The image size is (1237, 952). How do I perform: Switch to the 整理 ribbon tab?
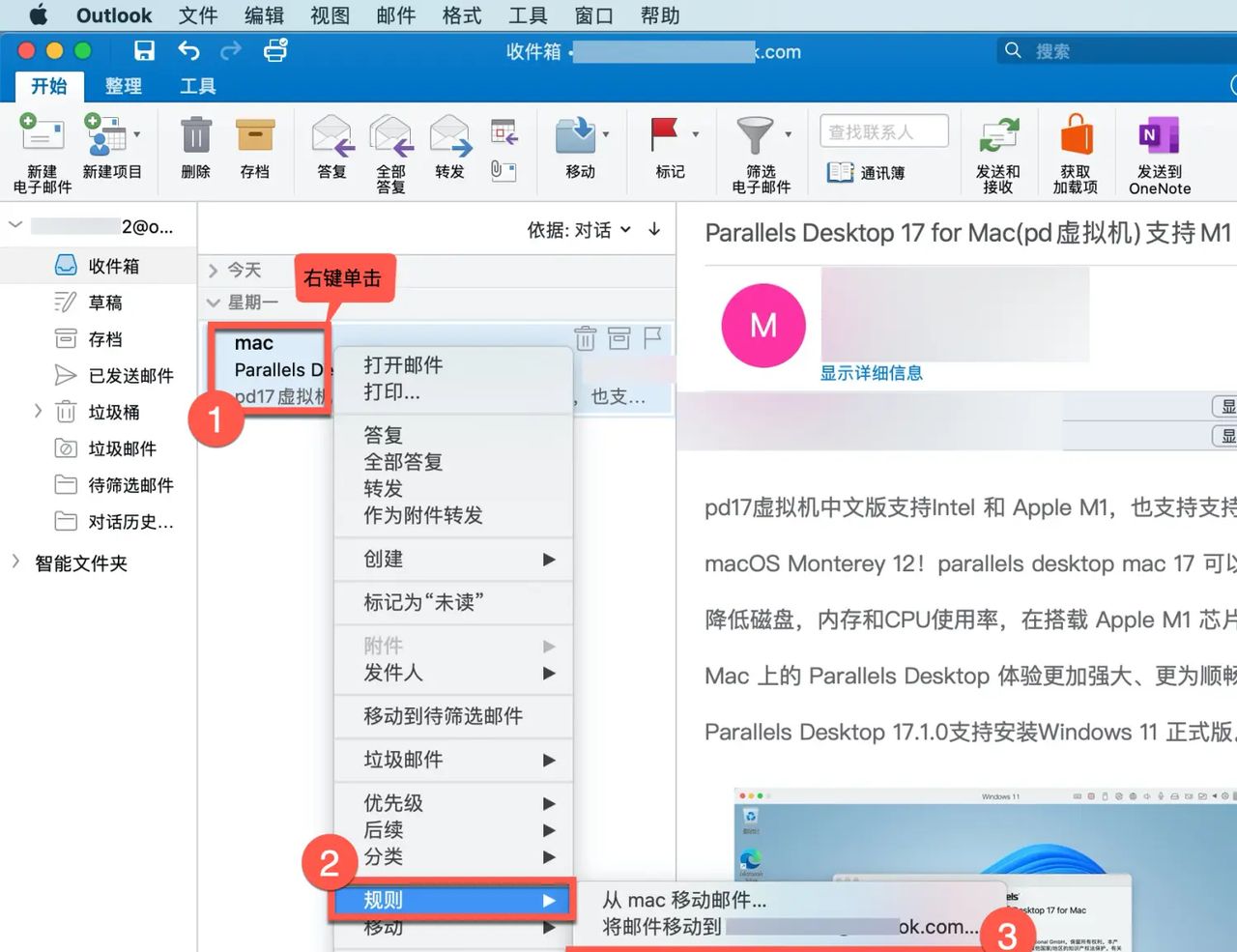click(124, 86)
